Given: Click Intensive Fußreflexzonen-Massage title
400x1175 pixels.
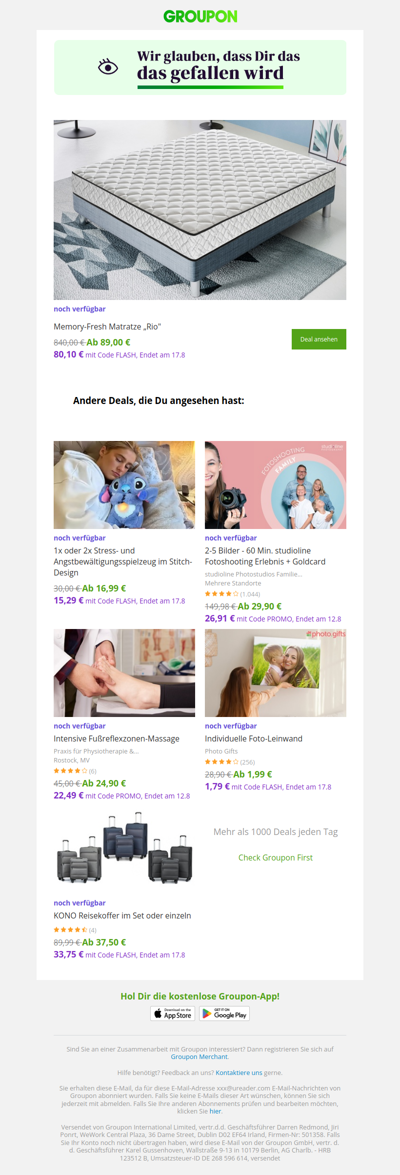Looking at the screenshot, I should pos(116,739).
